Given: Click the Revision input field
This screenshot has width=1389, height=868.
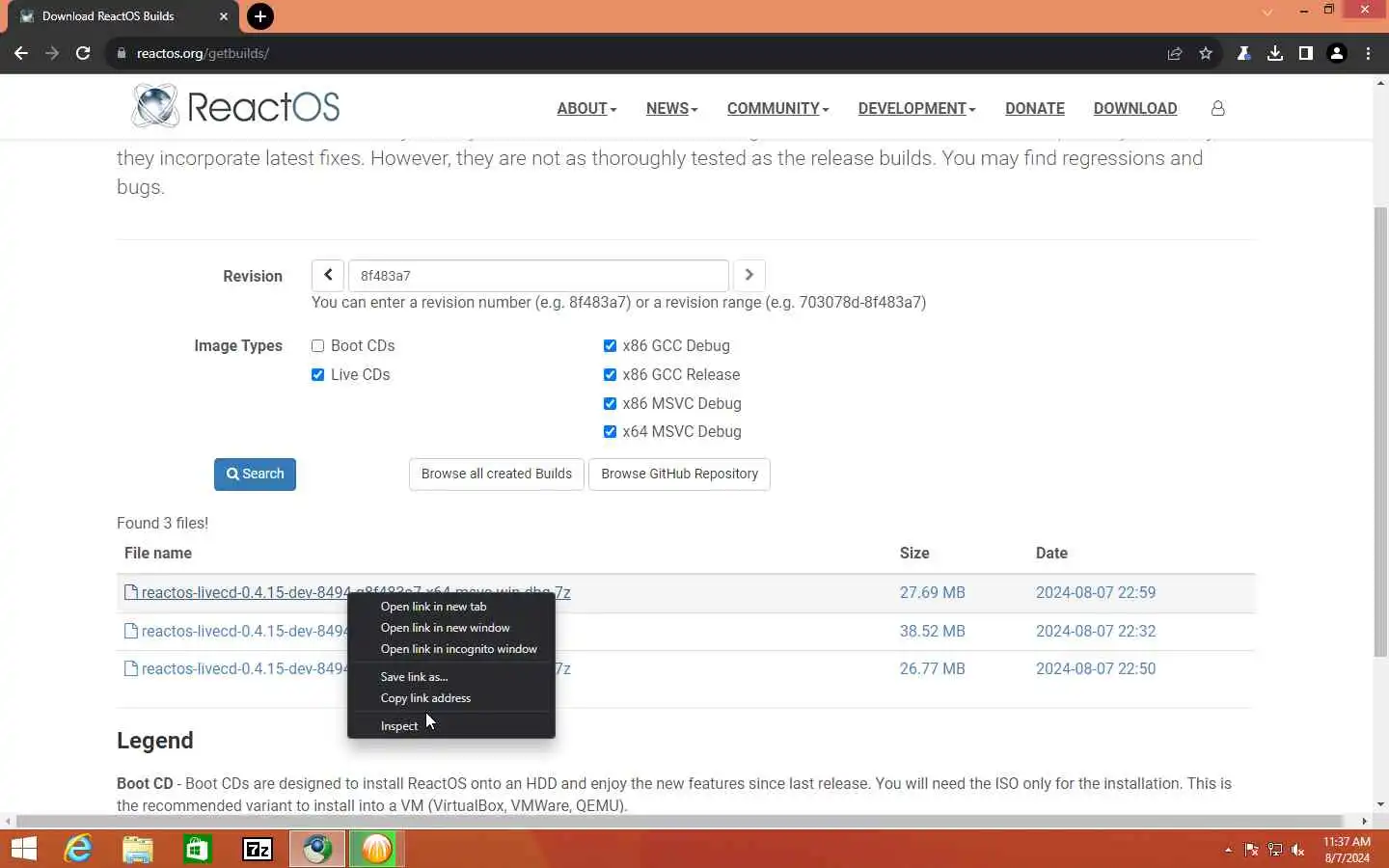Looking at the screenshot, I should pos(538,275).
